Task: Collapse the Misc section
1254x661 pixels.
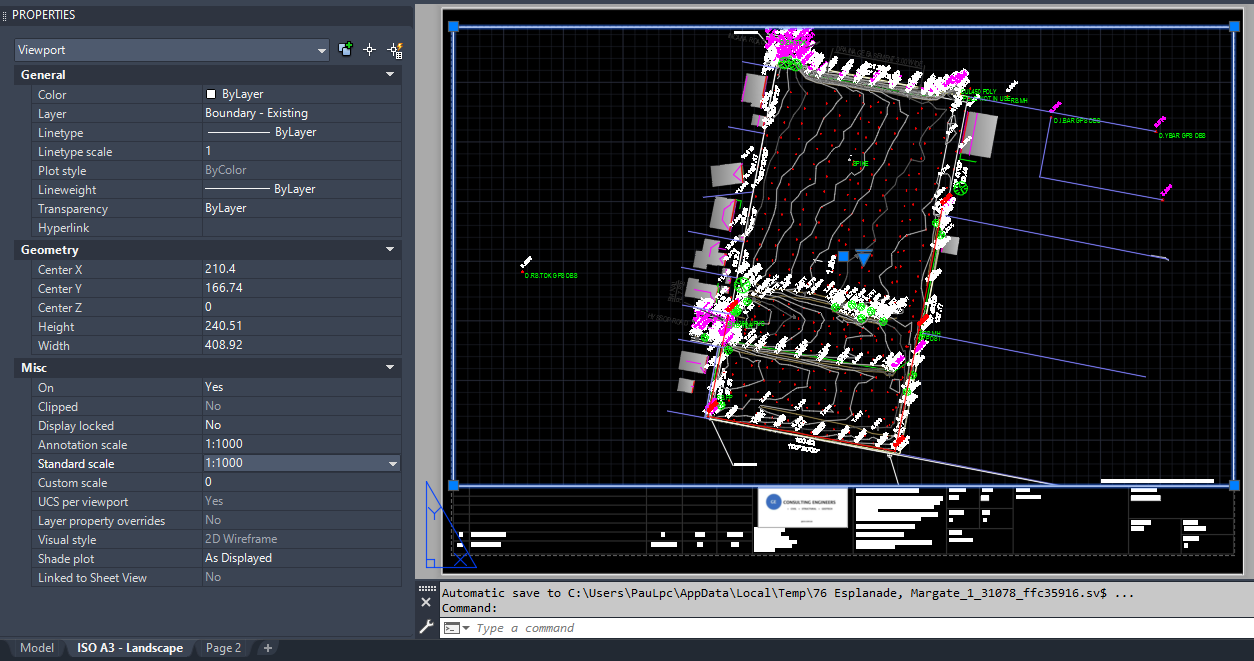Action: (390, 368)
